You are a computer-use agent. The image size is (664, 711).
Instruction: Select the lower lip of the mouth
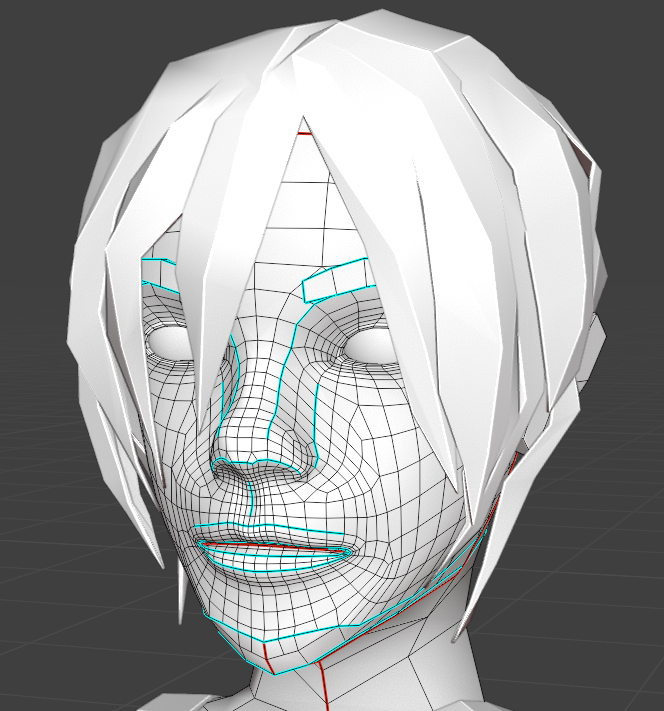tap(272, 559)
